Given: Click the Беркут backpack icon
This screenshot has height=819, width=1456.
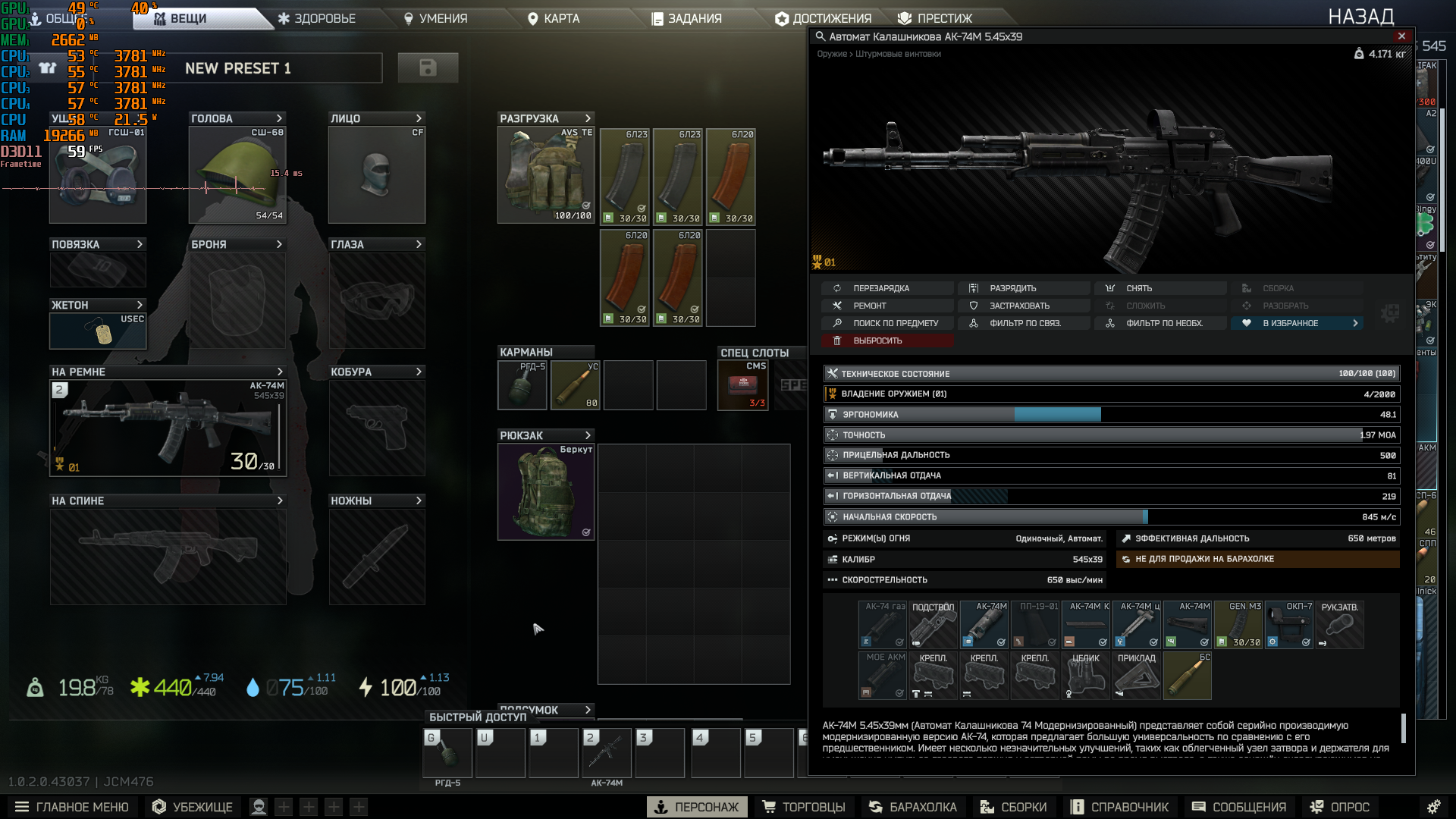Looking at the screenshot, I should 544,491.
